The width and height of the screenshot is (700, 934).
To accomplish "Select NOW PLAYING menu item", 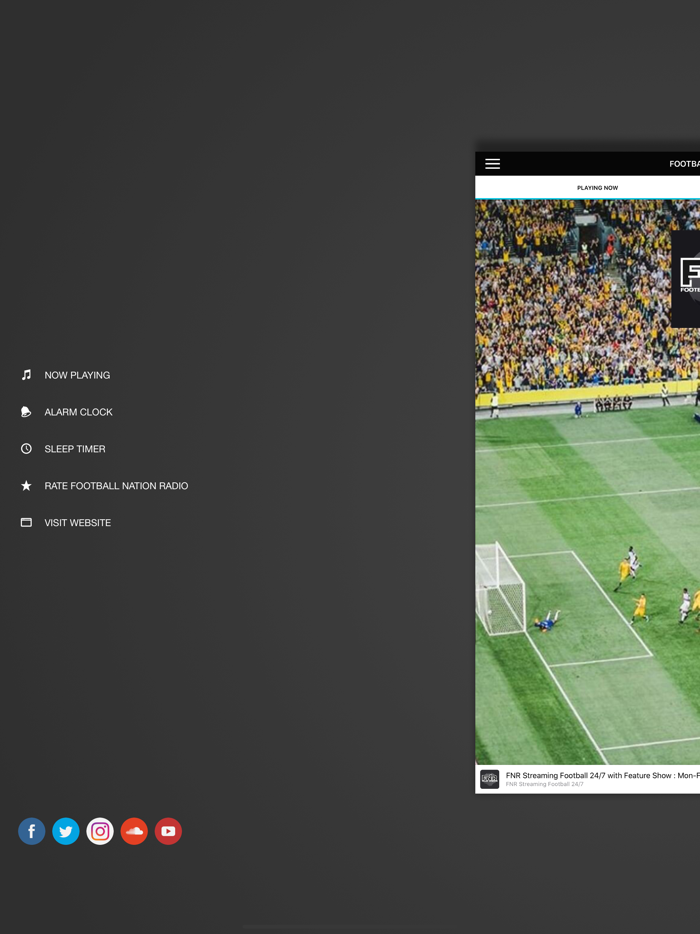I will [77, 375].
